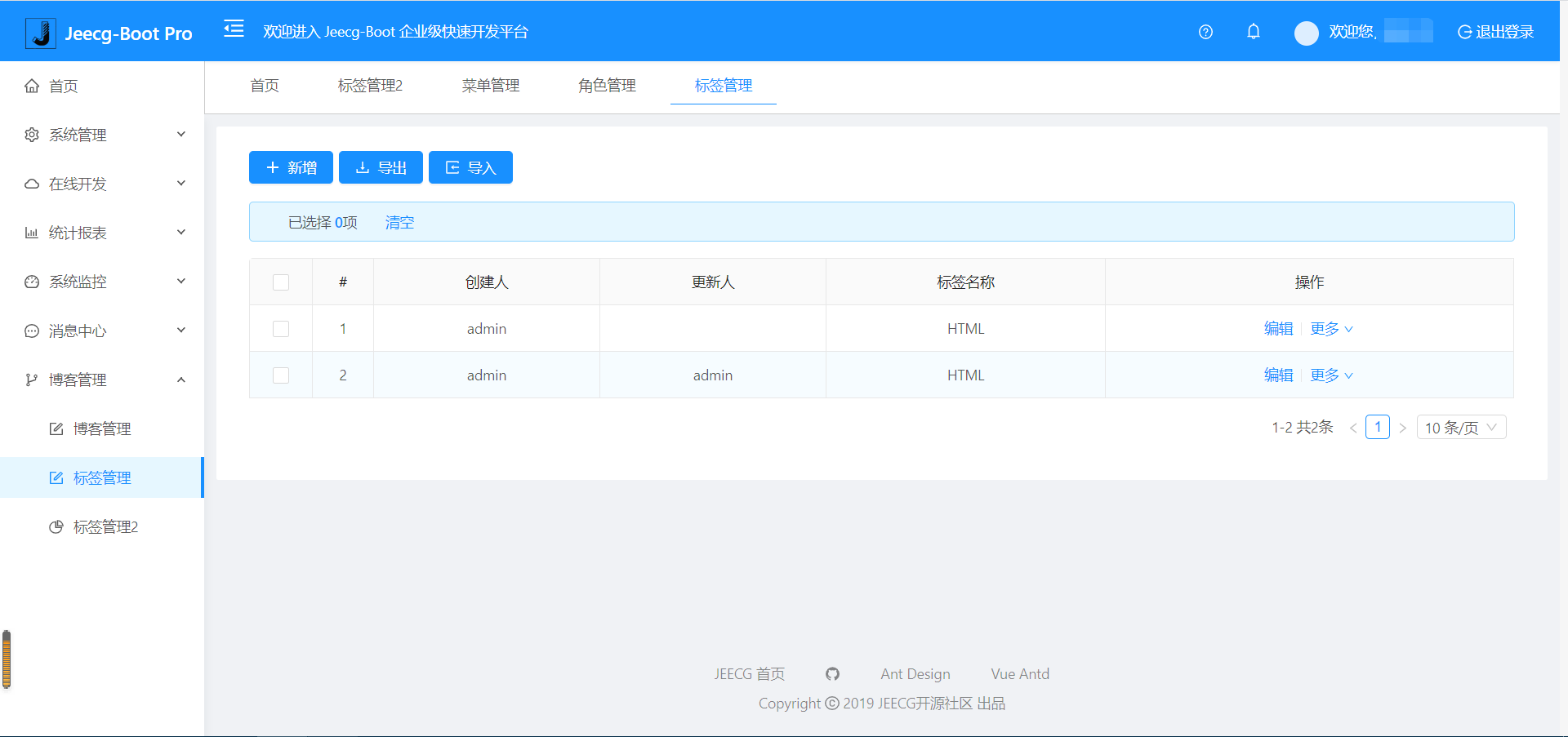Image resolution: width=1568 pixels, height=737 pixels.
Task: Switch to the 角色管理 tab
Action: tap(606, 85)
